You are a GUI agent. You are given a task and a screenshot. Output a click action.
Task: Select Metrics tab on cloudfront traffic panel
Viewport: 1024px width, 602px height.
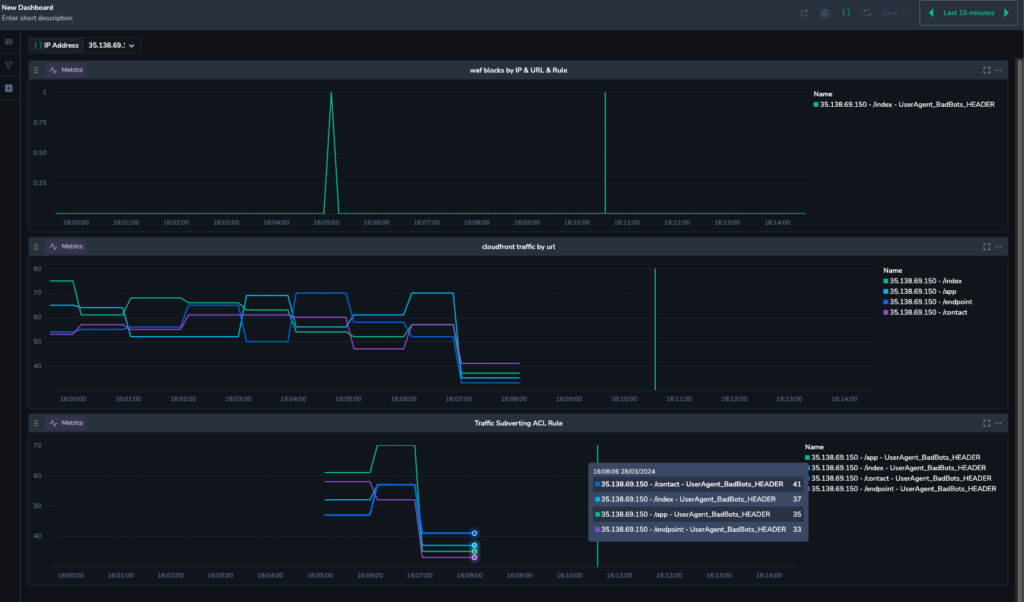67,246
